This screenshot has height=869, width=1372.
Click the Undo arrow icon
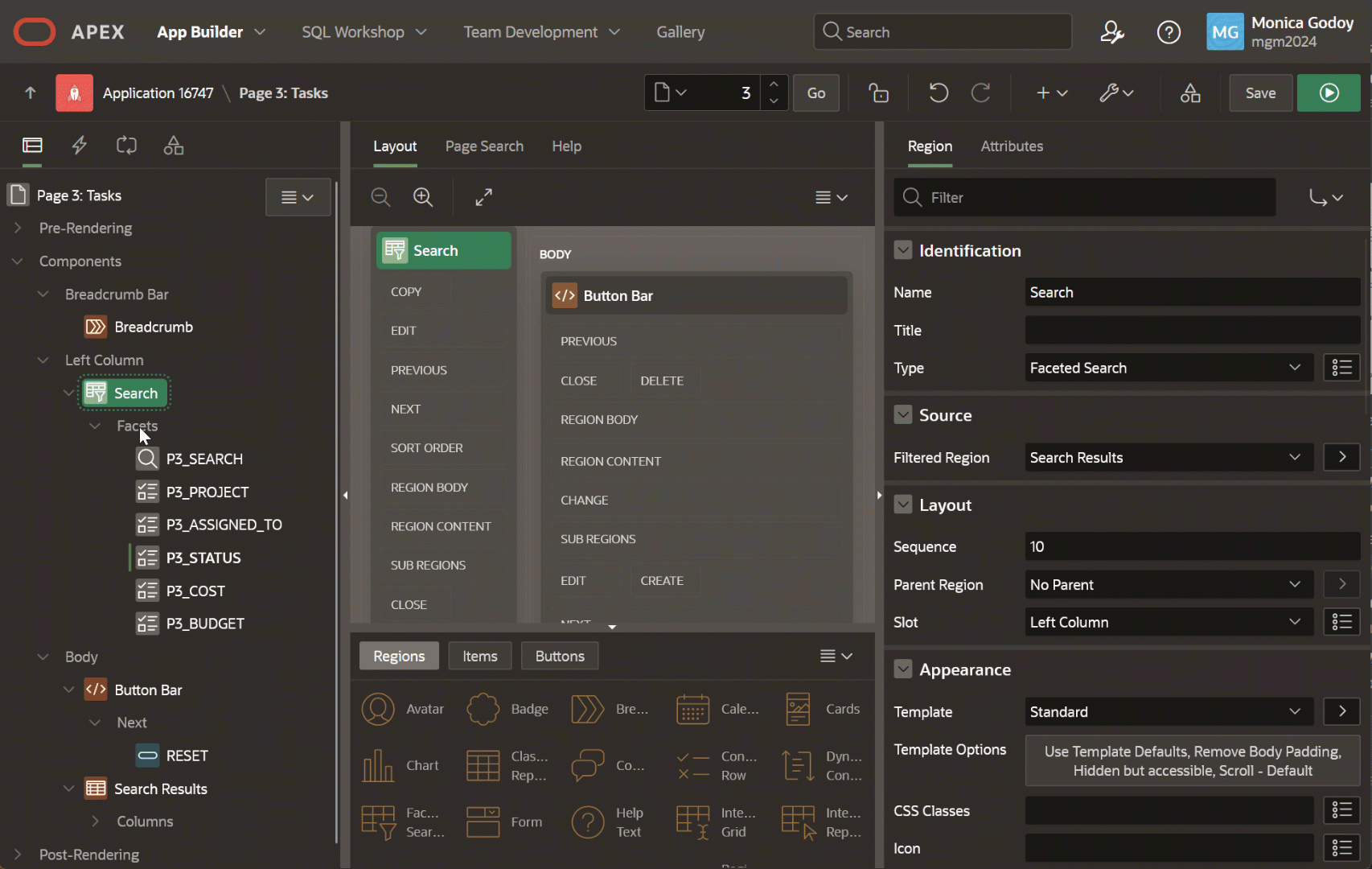(x=939, y=93)
